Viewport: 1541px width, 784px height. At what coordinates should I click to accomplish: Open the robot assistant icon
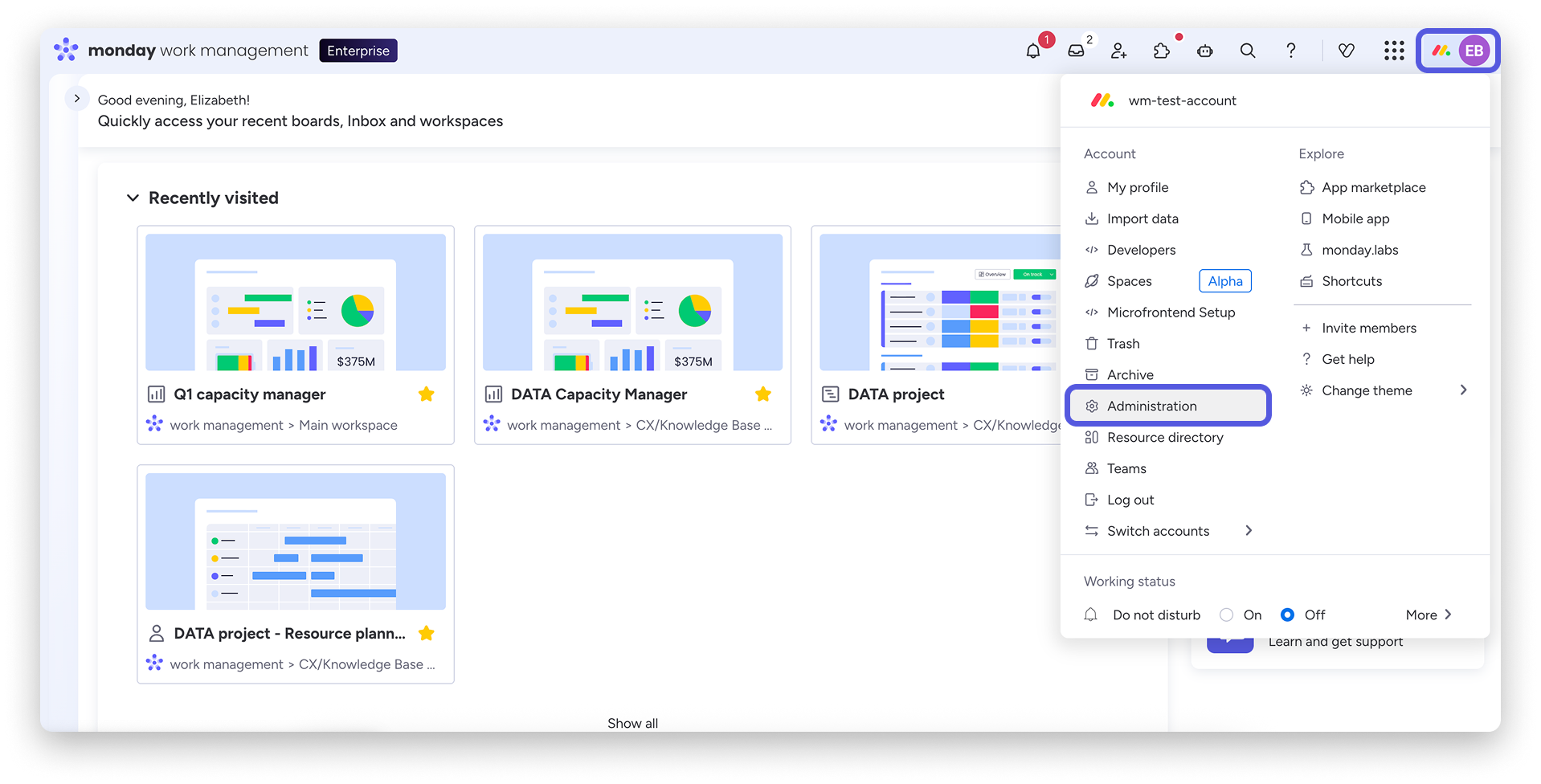[x=1204, y=51]
